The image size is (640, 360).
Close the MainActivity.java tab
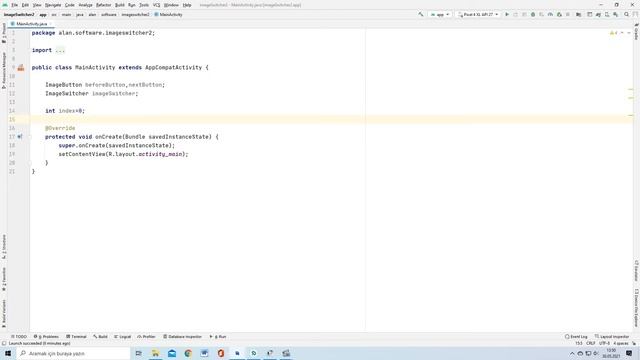(51, 24)
